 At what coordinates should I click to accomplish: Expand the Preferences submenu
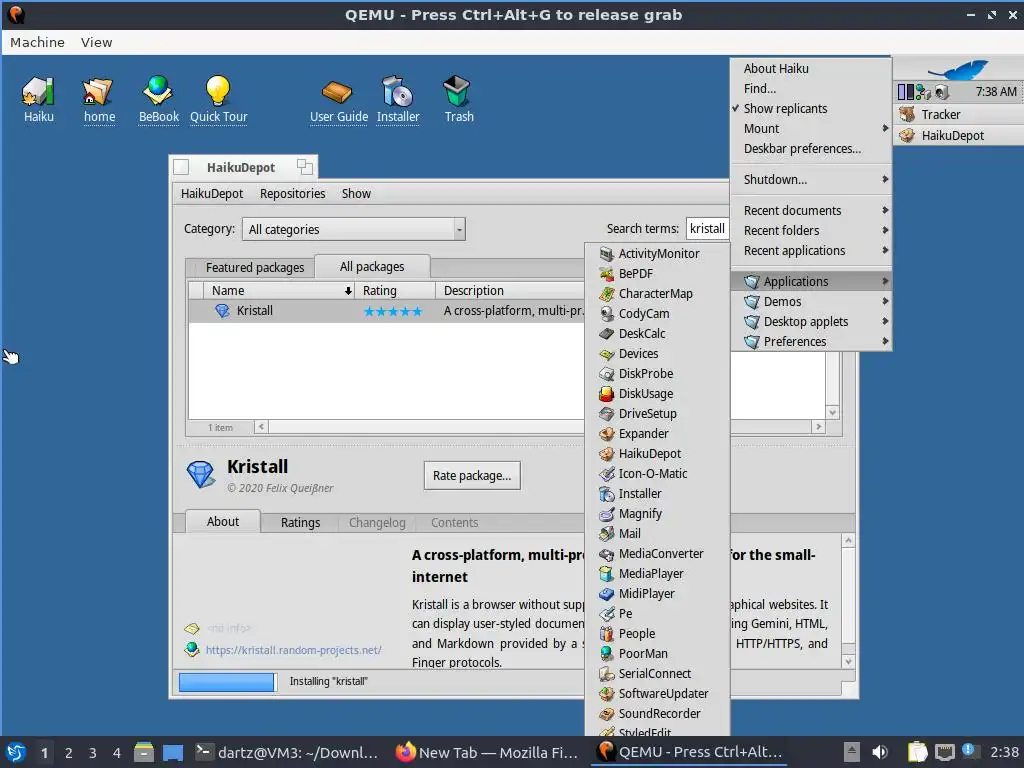click(810, 342)
